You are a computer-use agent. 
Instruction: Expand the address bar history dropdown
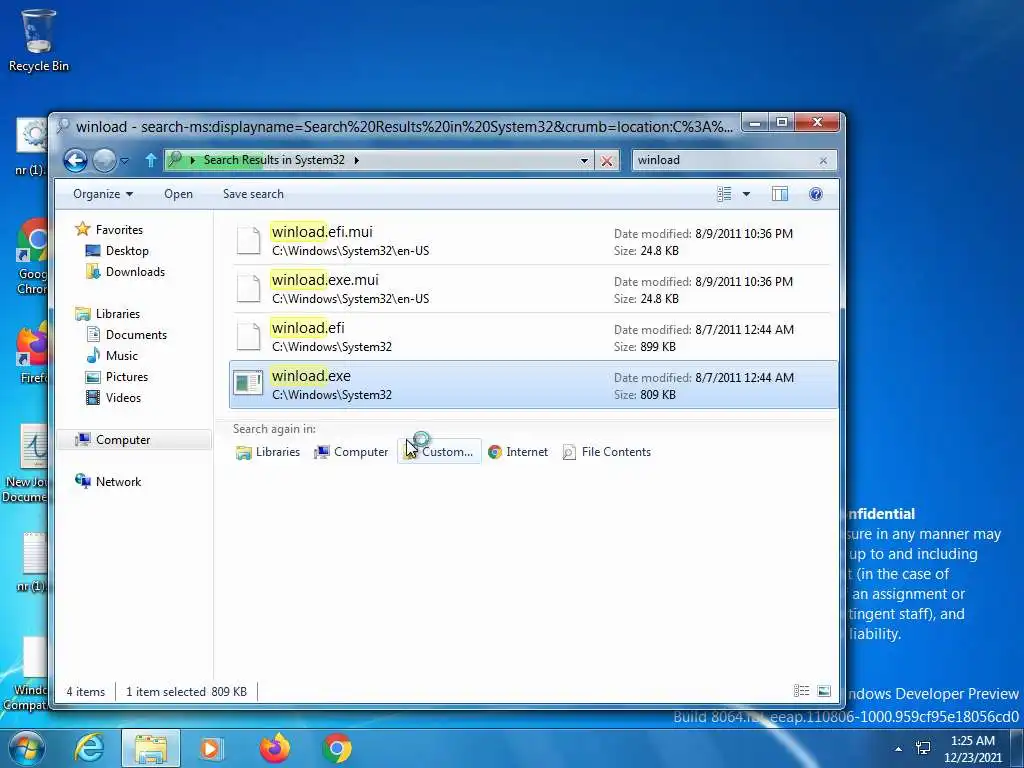click(584, 161)
